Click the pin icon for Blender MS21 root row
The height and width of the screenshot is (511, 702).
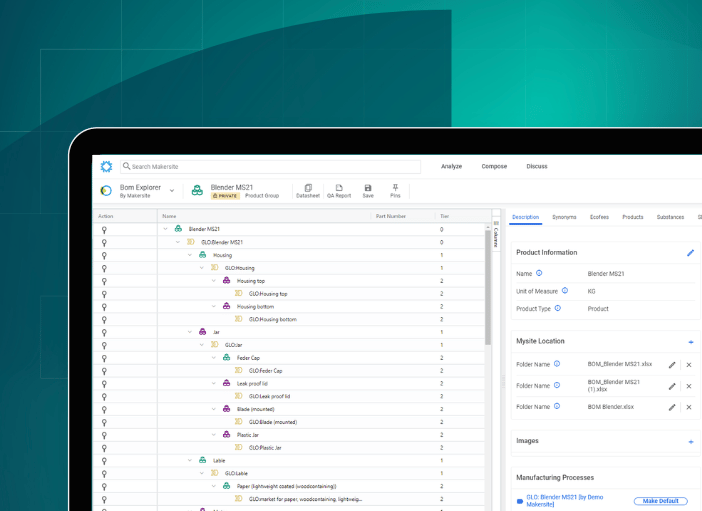[x=104, y=230]
